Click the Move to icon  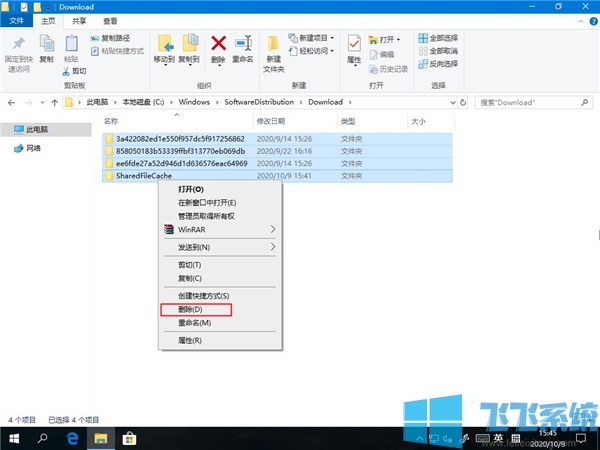pos(165,43)
